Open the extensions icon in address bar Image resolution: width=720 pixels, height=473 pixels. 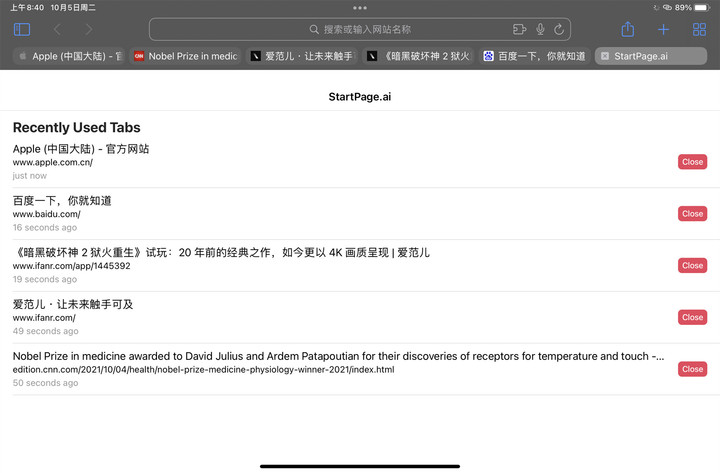pyautogui.click(x=519, y=30)
